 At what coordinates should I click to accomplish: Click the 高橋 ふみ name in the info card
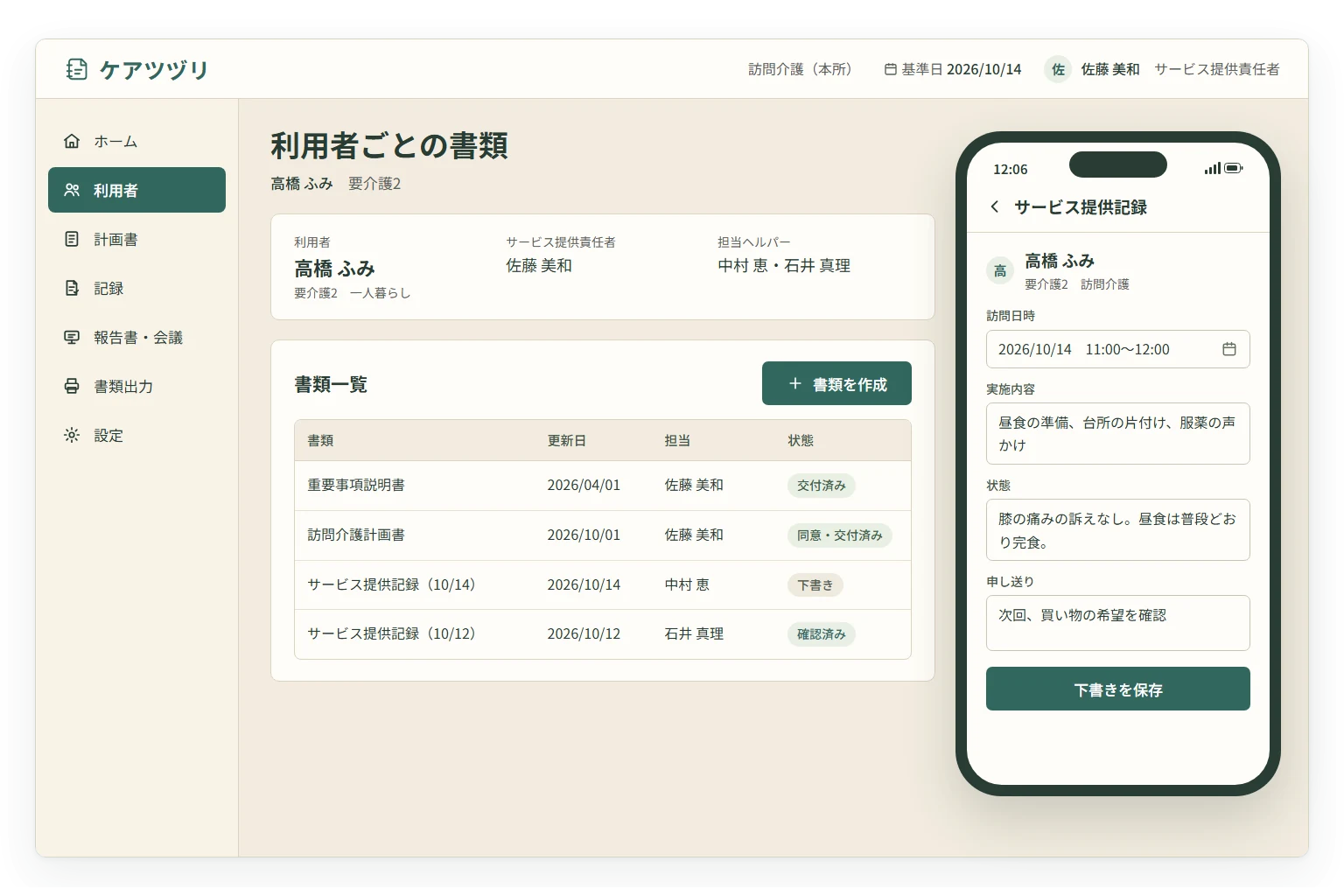(334, 269)
